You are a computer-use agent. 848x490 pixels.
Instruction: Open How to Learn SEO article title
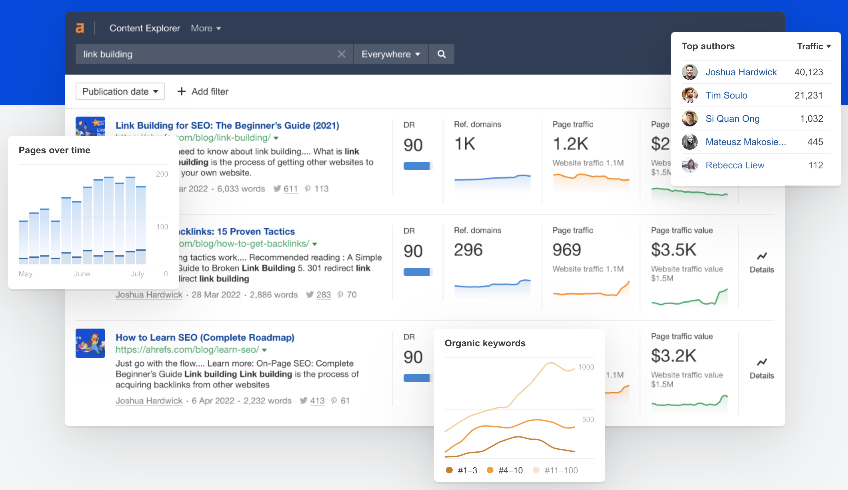coord(205,337)
